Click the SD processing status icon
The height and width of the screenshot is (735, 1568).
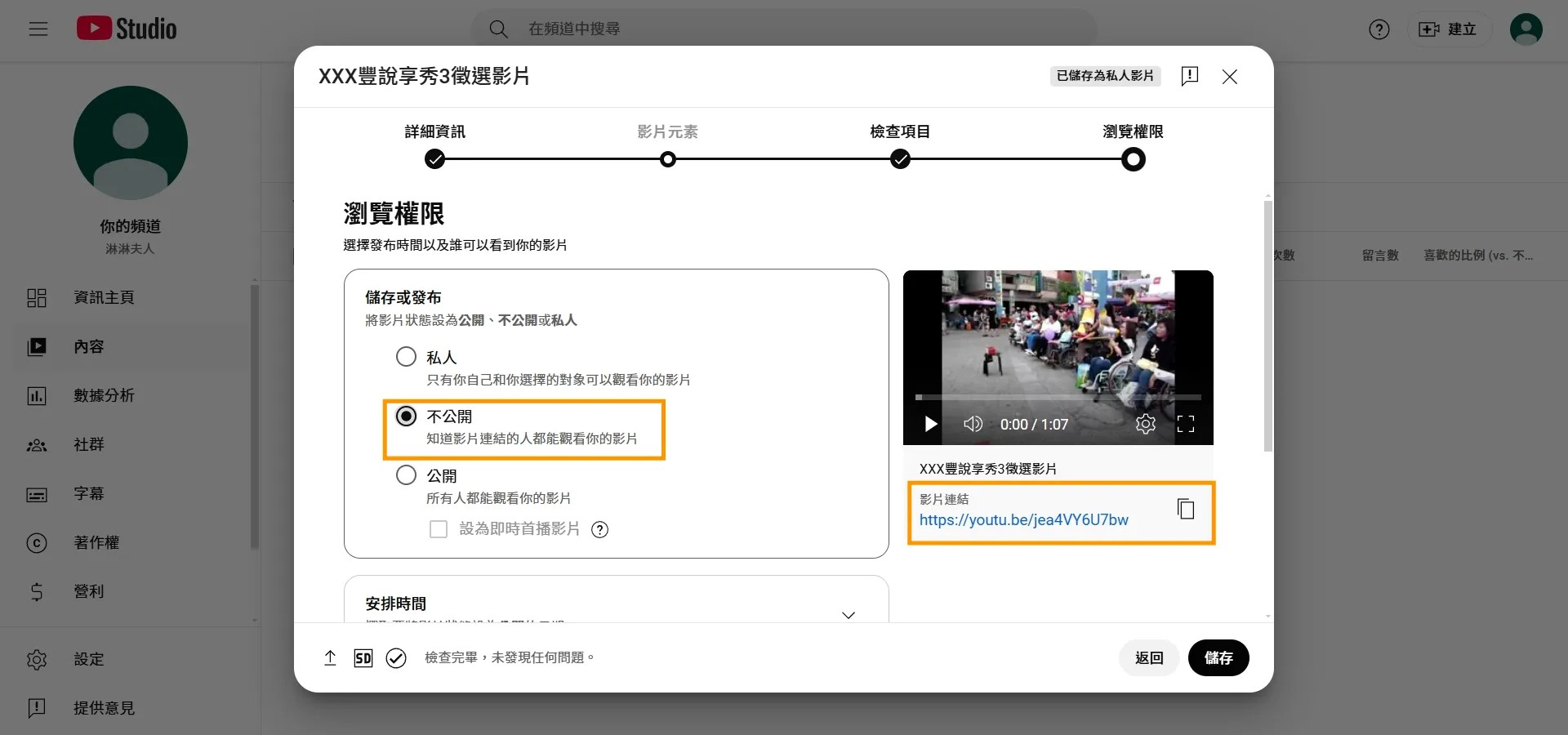coord(363,658)
